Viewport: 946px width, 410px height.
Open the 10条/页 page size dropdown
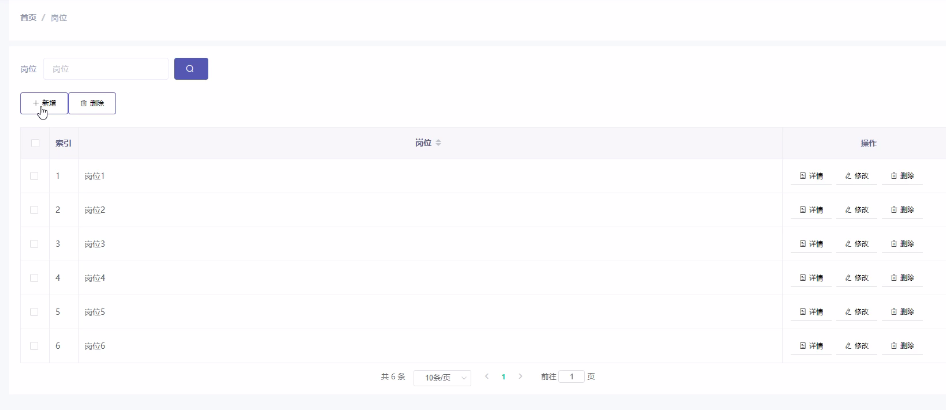(442, 377)
